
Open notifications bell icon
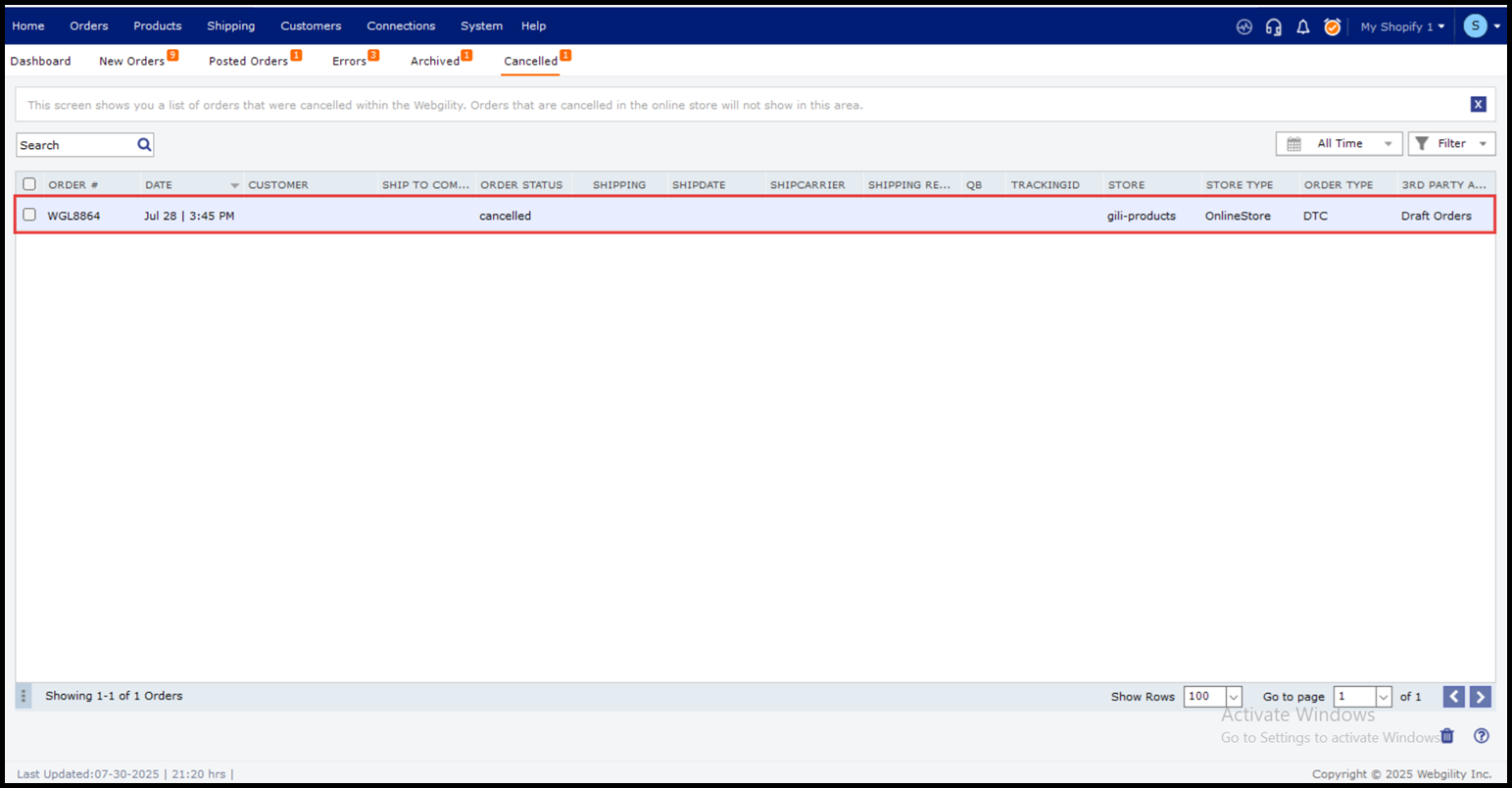pos(1303,27)
